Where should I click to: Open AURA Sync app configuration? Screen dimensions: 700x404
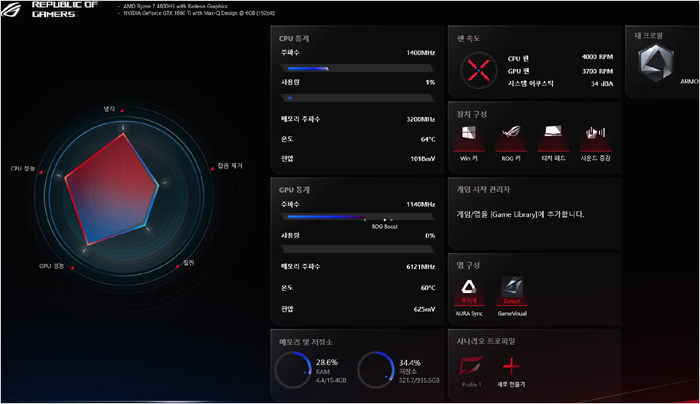pyautogui.click(x=469, y=291)
